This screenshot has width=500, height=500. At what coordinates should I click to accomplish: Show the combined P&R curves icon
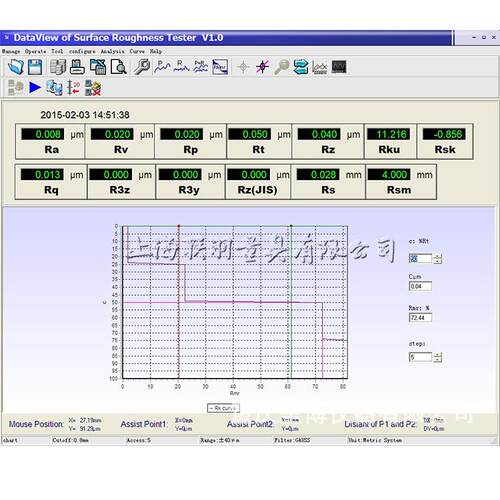200,67
